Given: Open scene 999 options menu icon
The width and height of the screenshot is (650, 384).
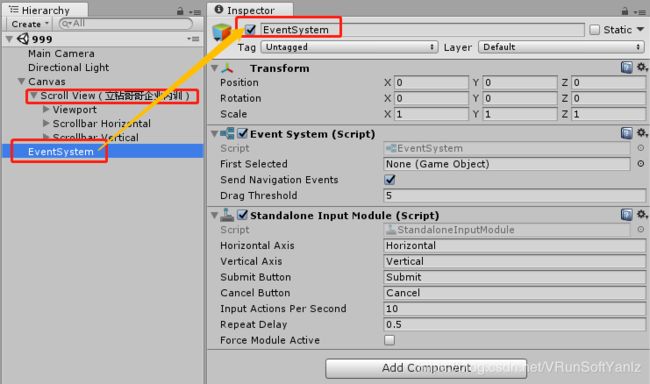Looking at the screenshot, I should click(193, 39).
